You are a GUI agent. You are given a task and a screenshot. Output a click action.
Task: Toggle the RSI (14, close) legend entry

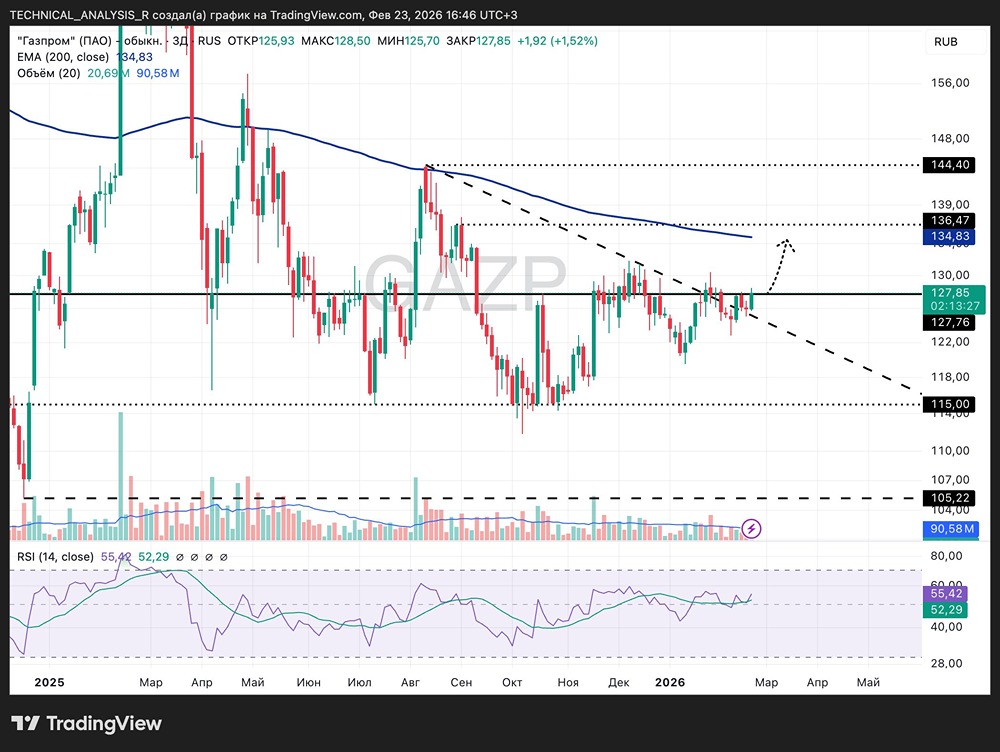point(55,557)
